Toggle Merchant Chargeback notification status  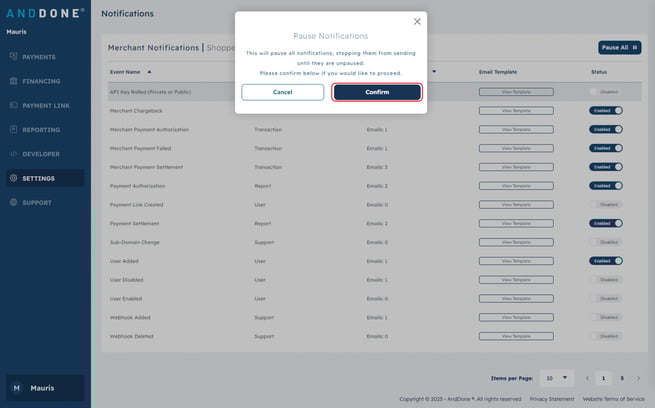[x=605, y=111]
